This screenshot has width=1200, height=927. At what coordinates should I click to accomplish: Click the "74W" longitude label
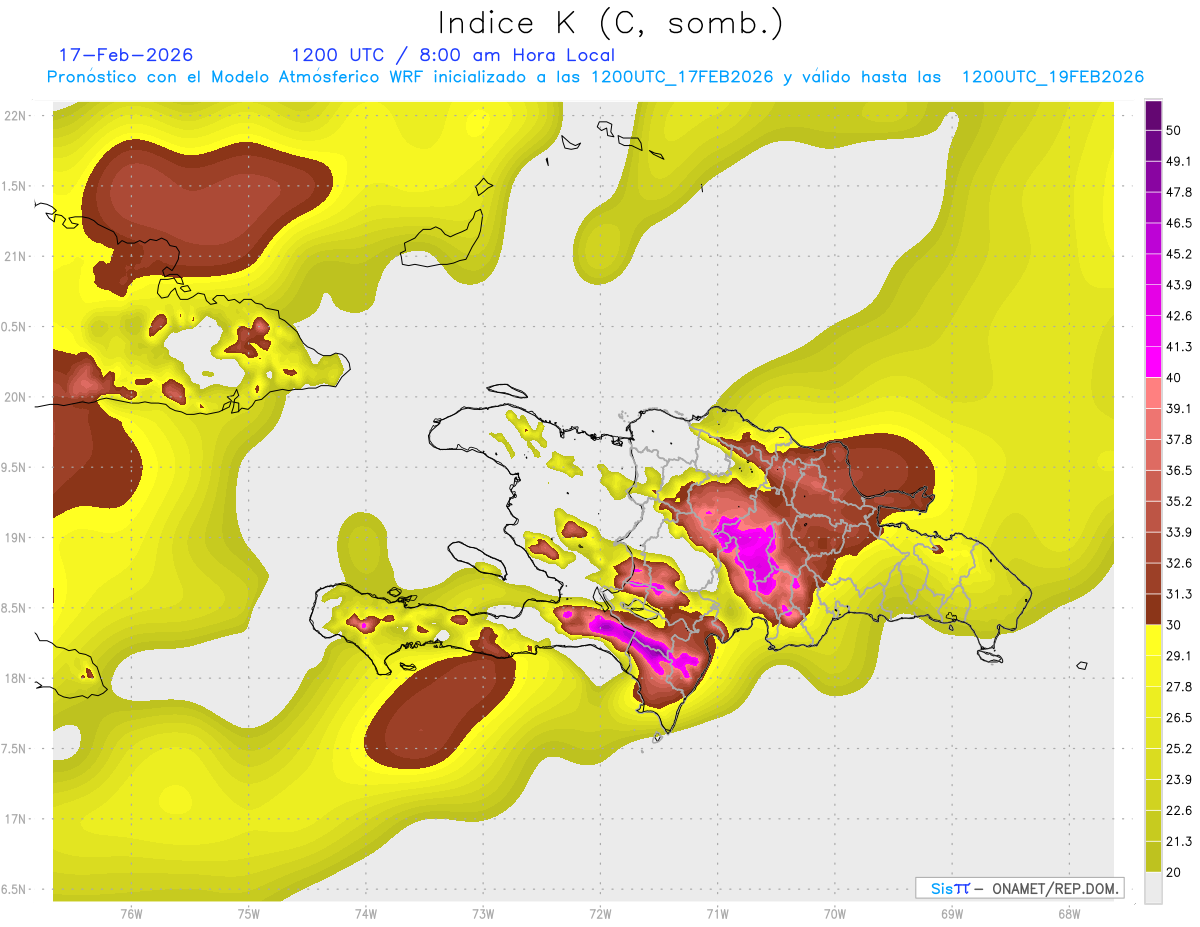[x=366, y=914]
